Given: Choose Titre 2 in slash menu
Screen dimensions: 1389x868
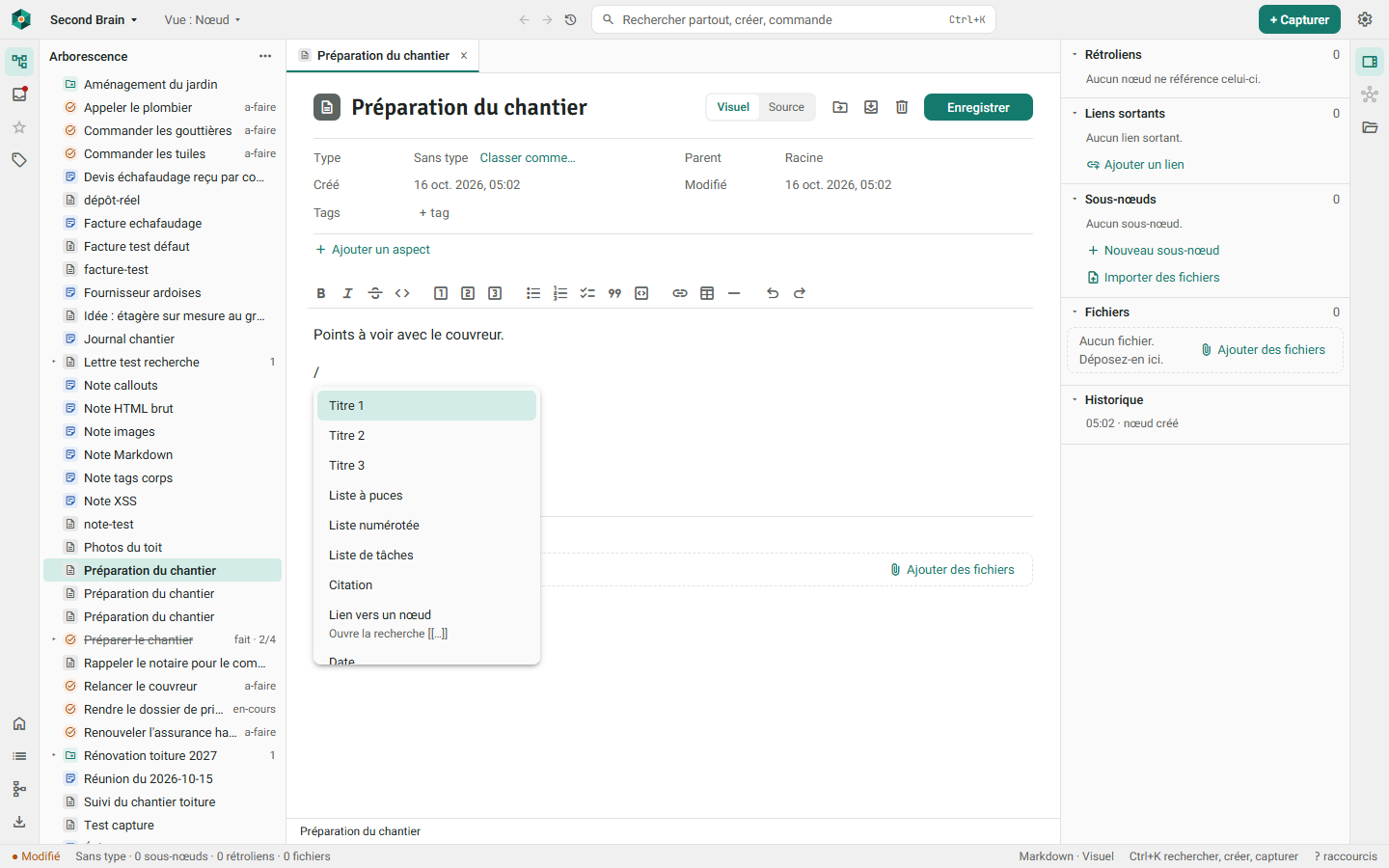Looking at the screenshot, I should tap(426, 436).
